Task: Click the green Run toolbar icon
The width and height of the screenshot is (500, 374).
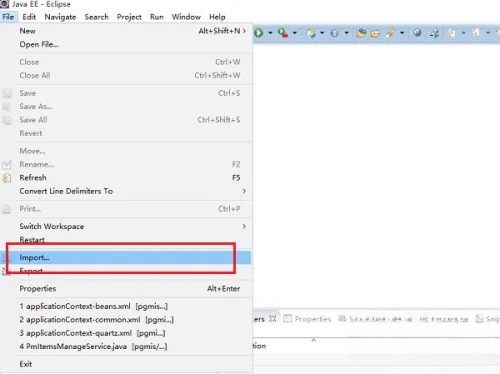Action: (259, 33)
